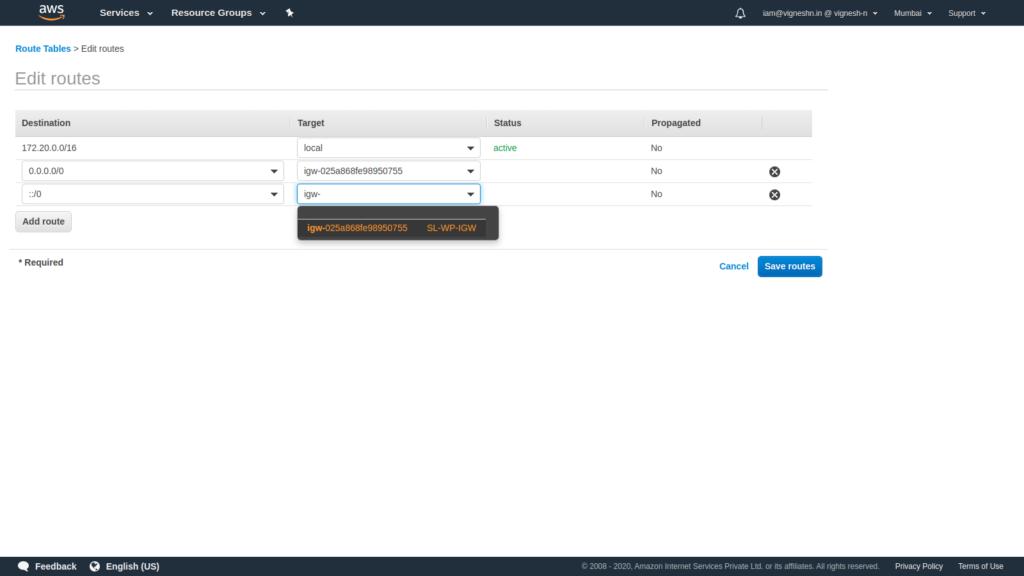Open the notifications bell icon

coord(740,13)
